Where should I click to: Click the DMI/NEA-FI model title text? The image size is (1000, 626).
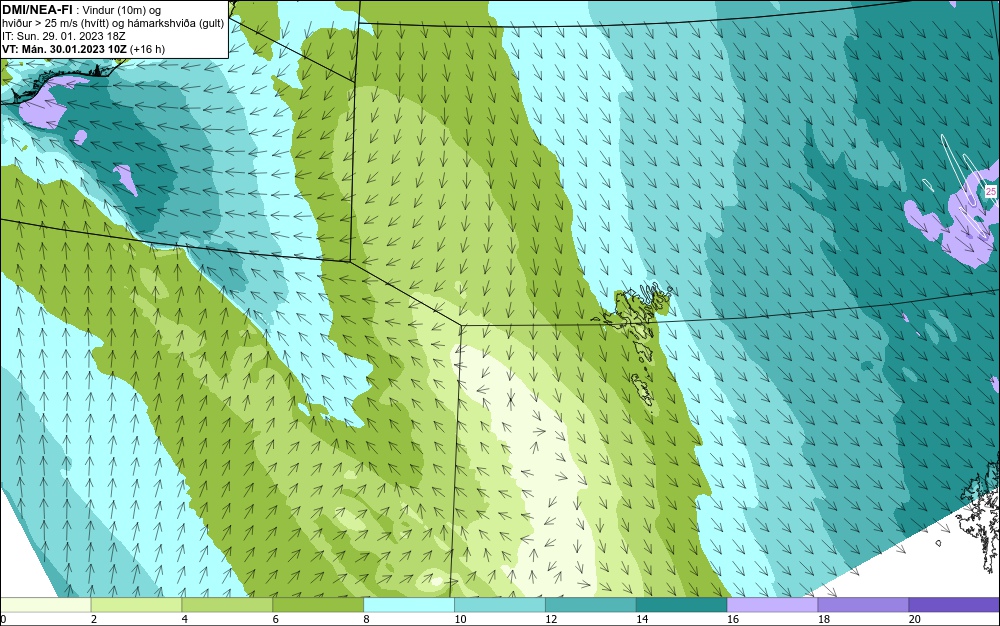coord(37,10)
